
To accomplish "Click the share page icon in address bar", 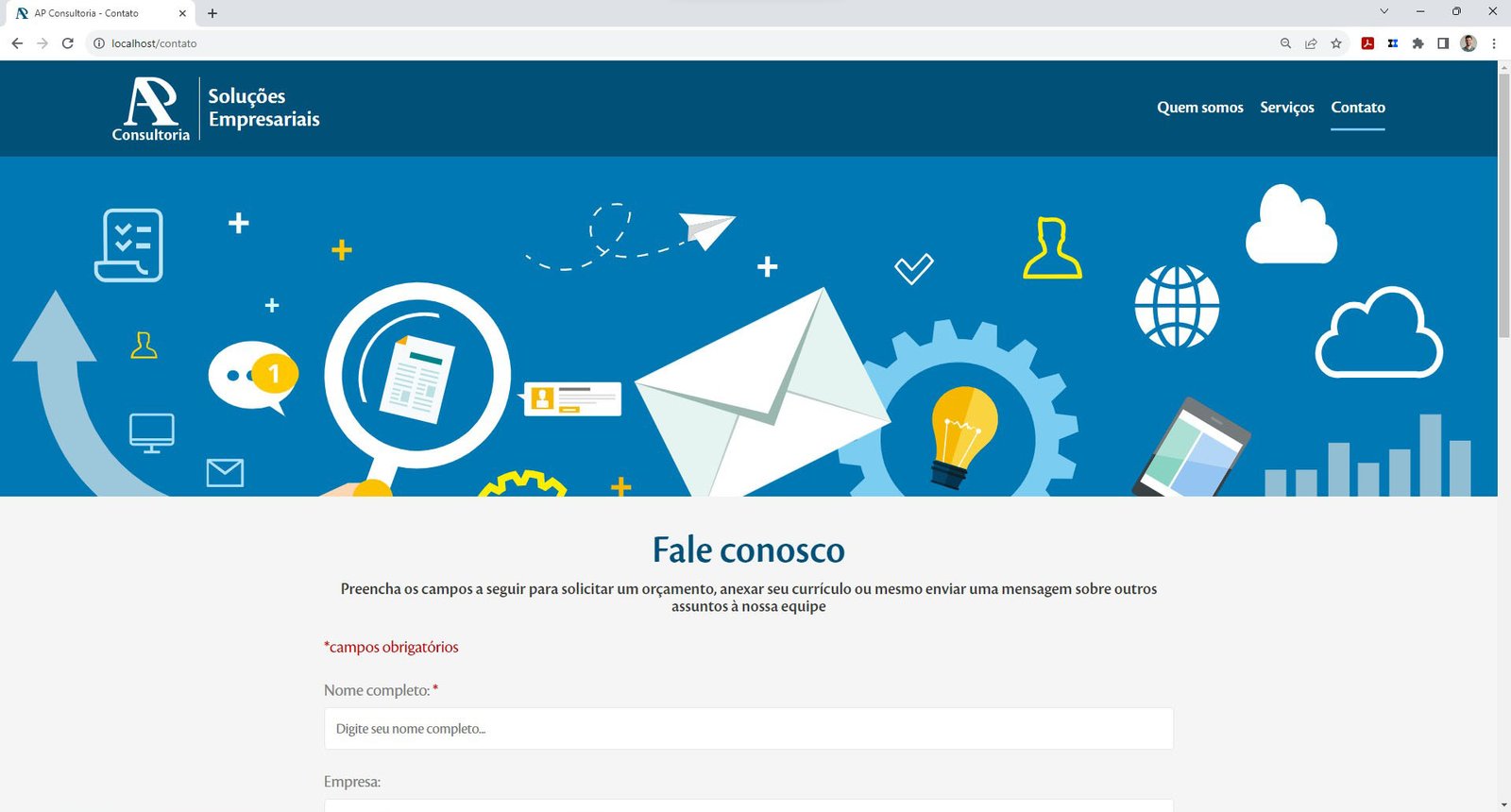I will 1311,43.
